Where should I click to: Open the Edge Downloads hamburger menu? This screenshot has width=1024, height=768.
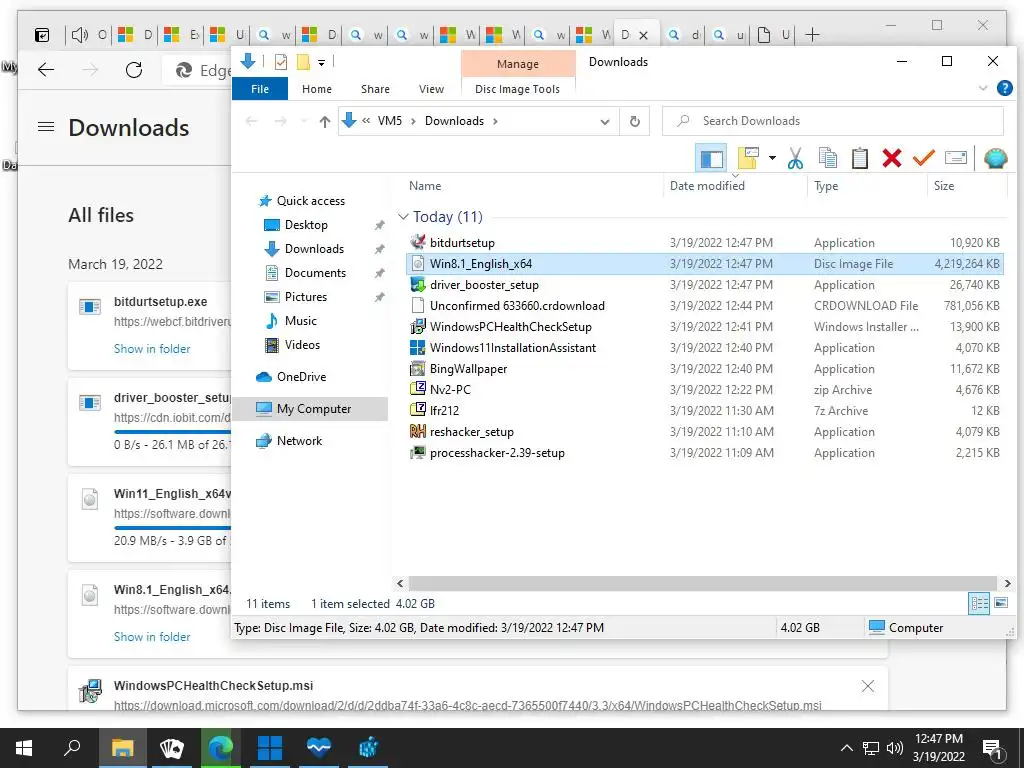[46, 127]
